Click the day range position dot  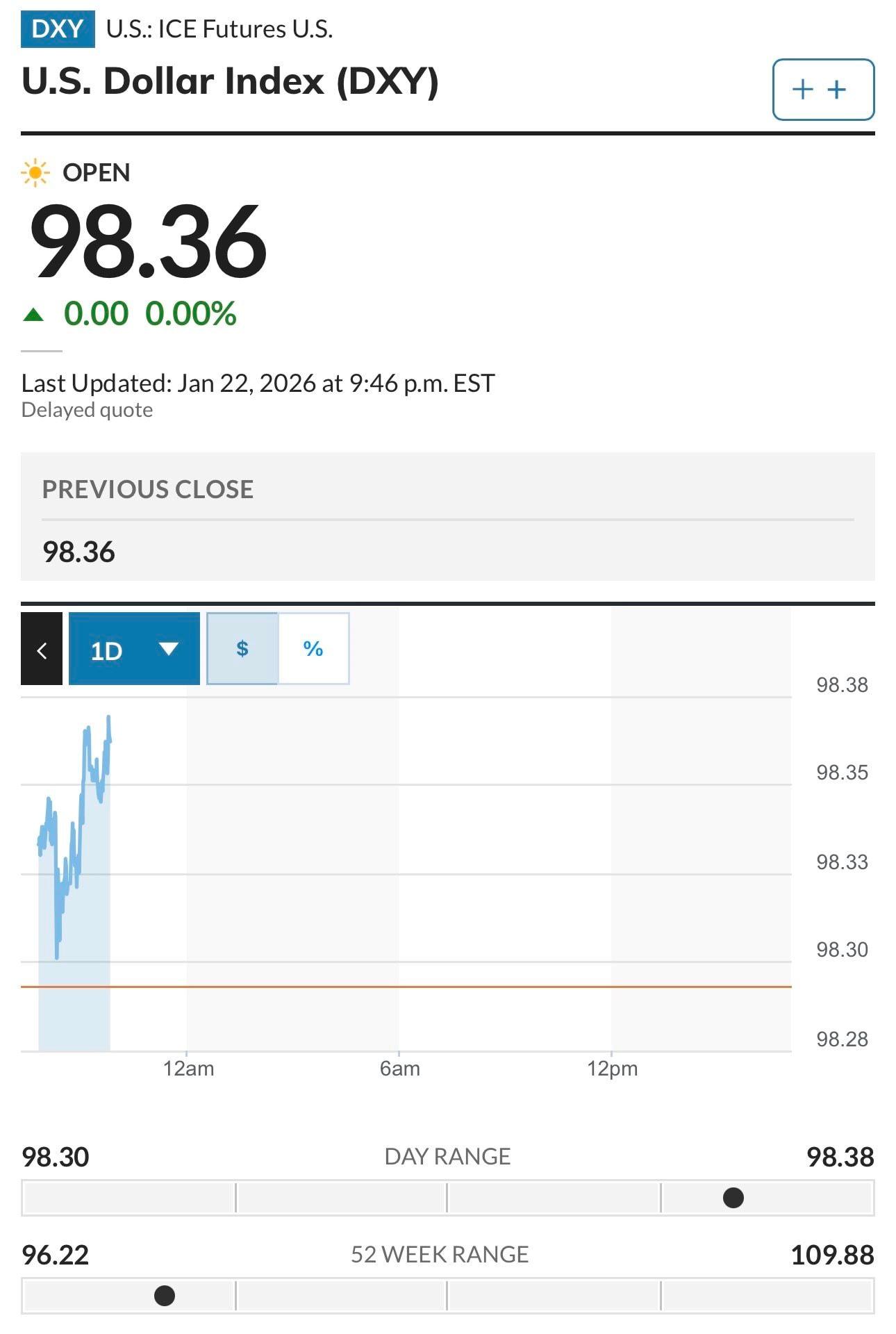click(x=733, y=1198)
